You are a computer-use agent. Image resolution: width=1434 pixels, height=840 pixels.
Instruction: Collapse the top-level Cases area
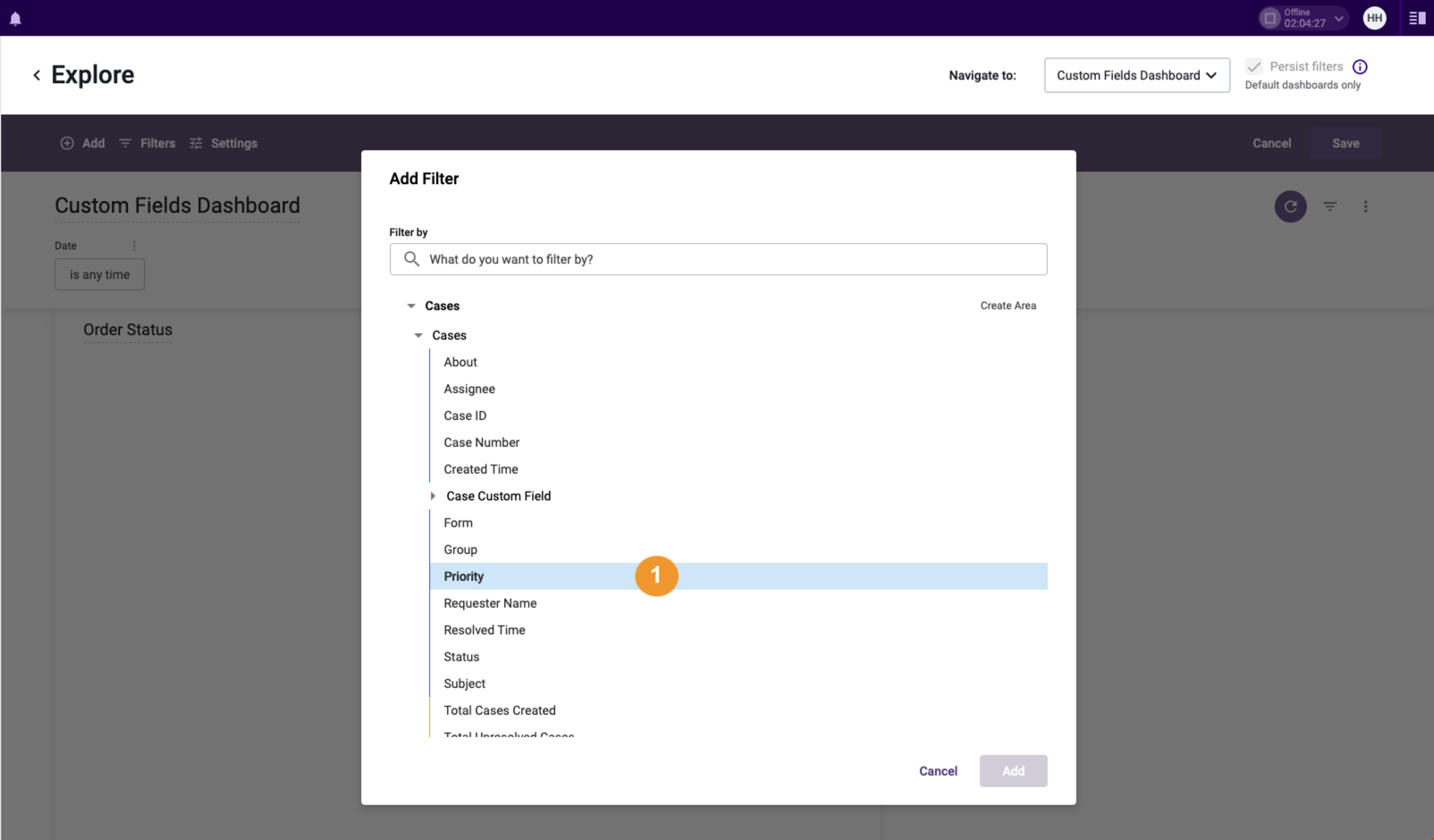pos(411,306)
